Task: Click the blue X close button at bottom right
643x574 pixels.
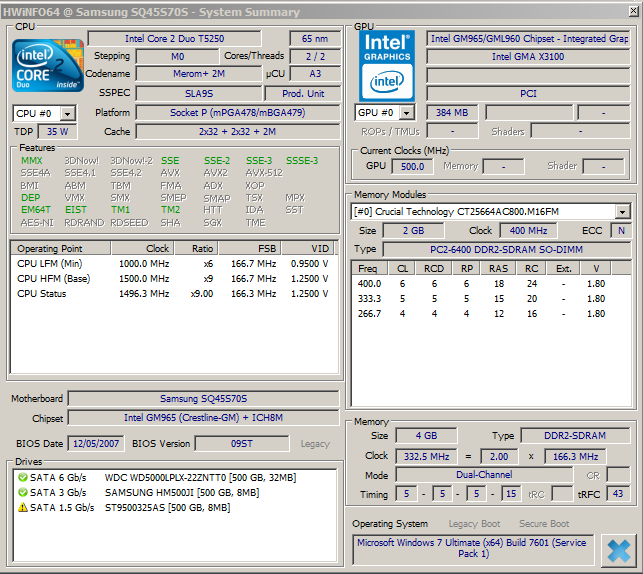Action: point(619,551)
